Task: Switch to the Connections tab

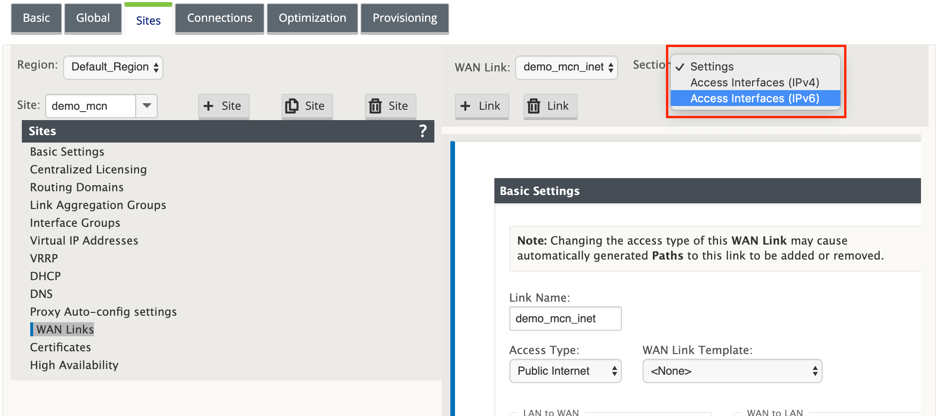Action: point(220,19)
